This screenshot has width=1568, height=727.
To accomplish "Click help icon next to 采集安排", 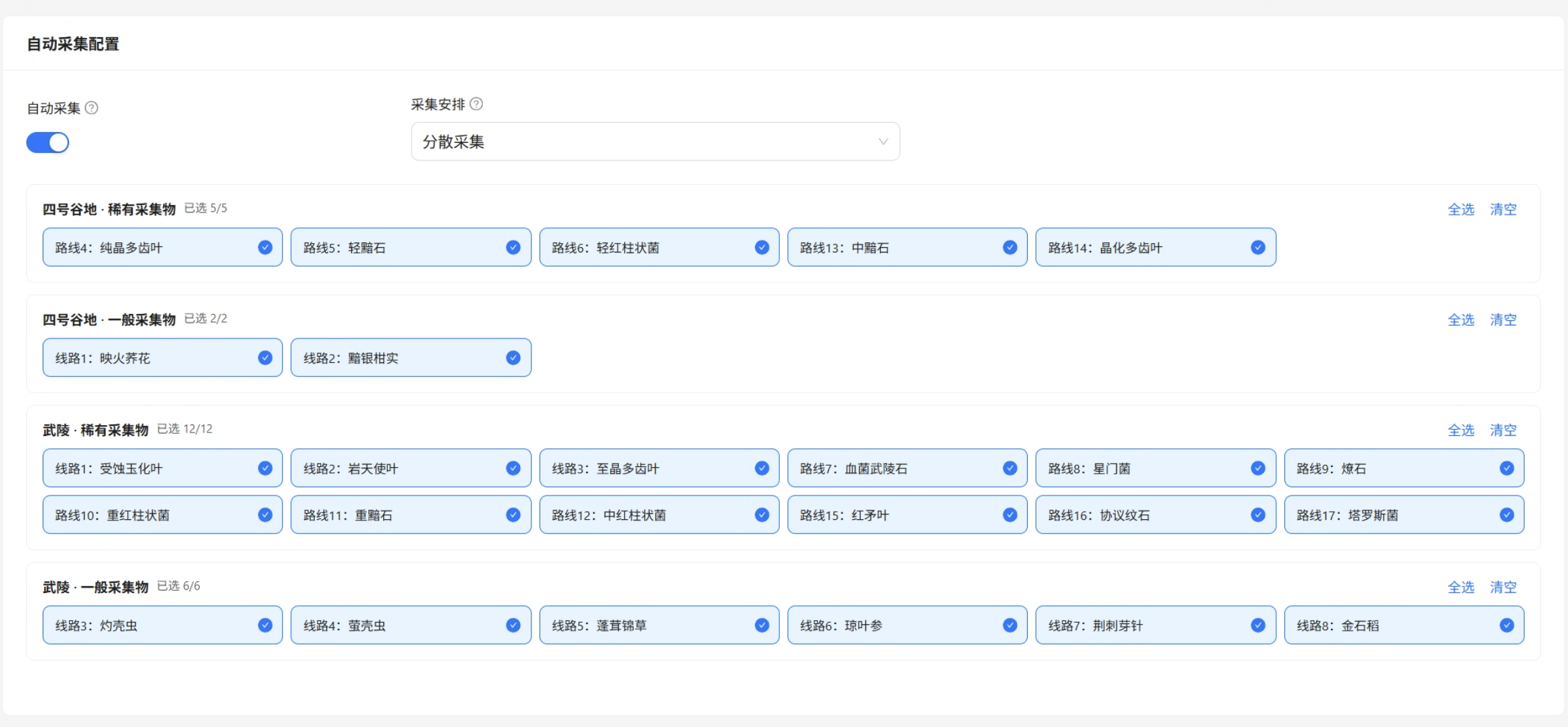I will [476, 104].
